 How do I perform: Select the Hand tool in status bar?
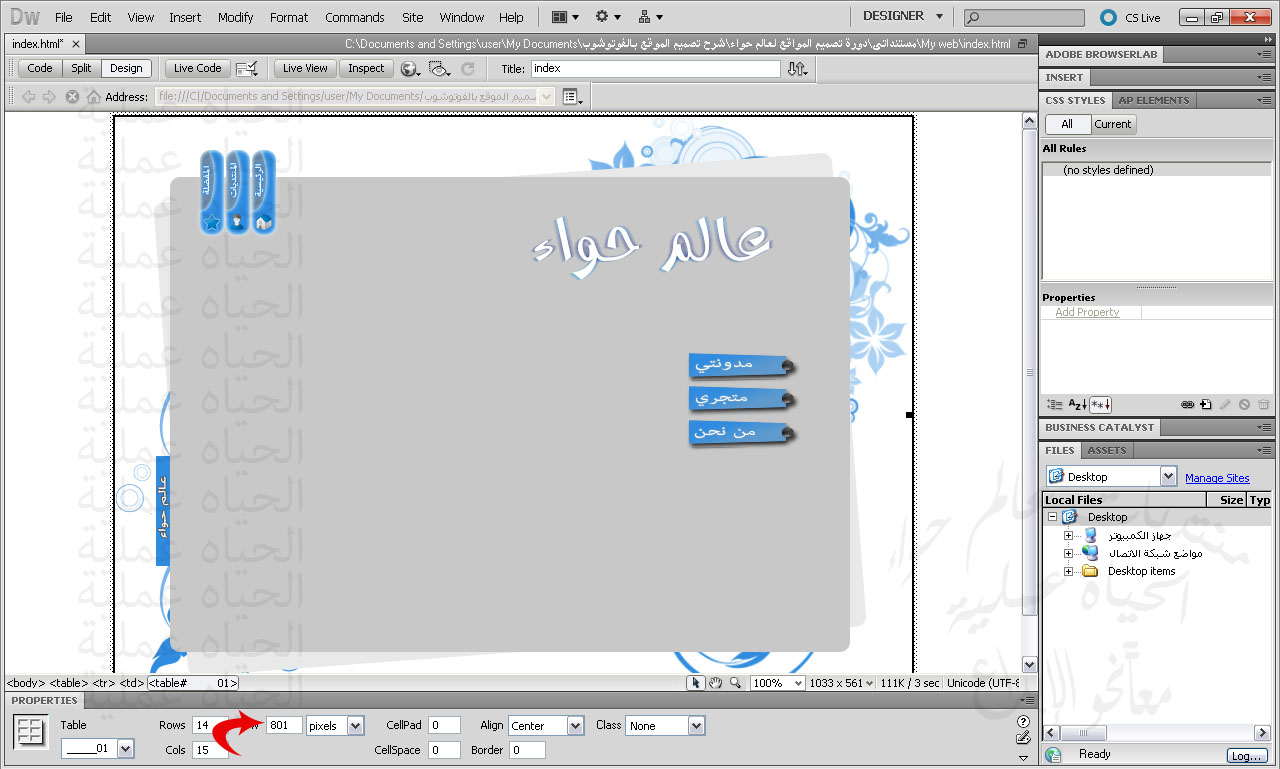(715, 683)
